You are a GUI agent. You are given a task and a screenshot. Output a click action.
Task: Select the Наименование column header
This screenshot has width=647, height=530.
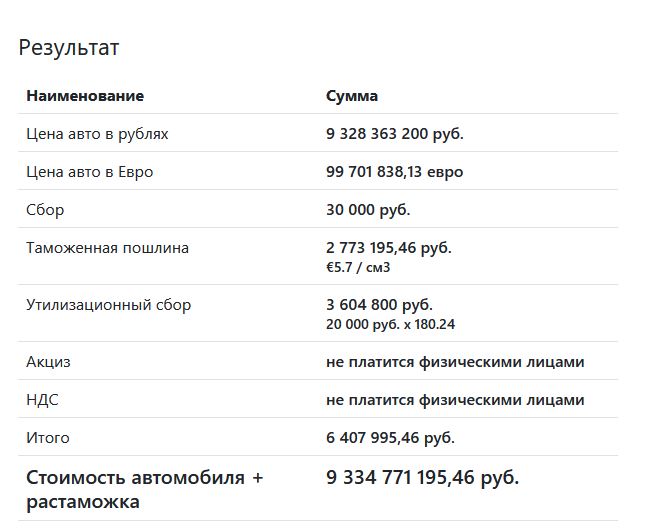tap(85, 96)
